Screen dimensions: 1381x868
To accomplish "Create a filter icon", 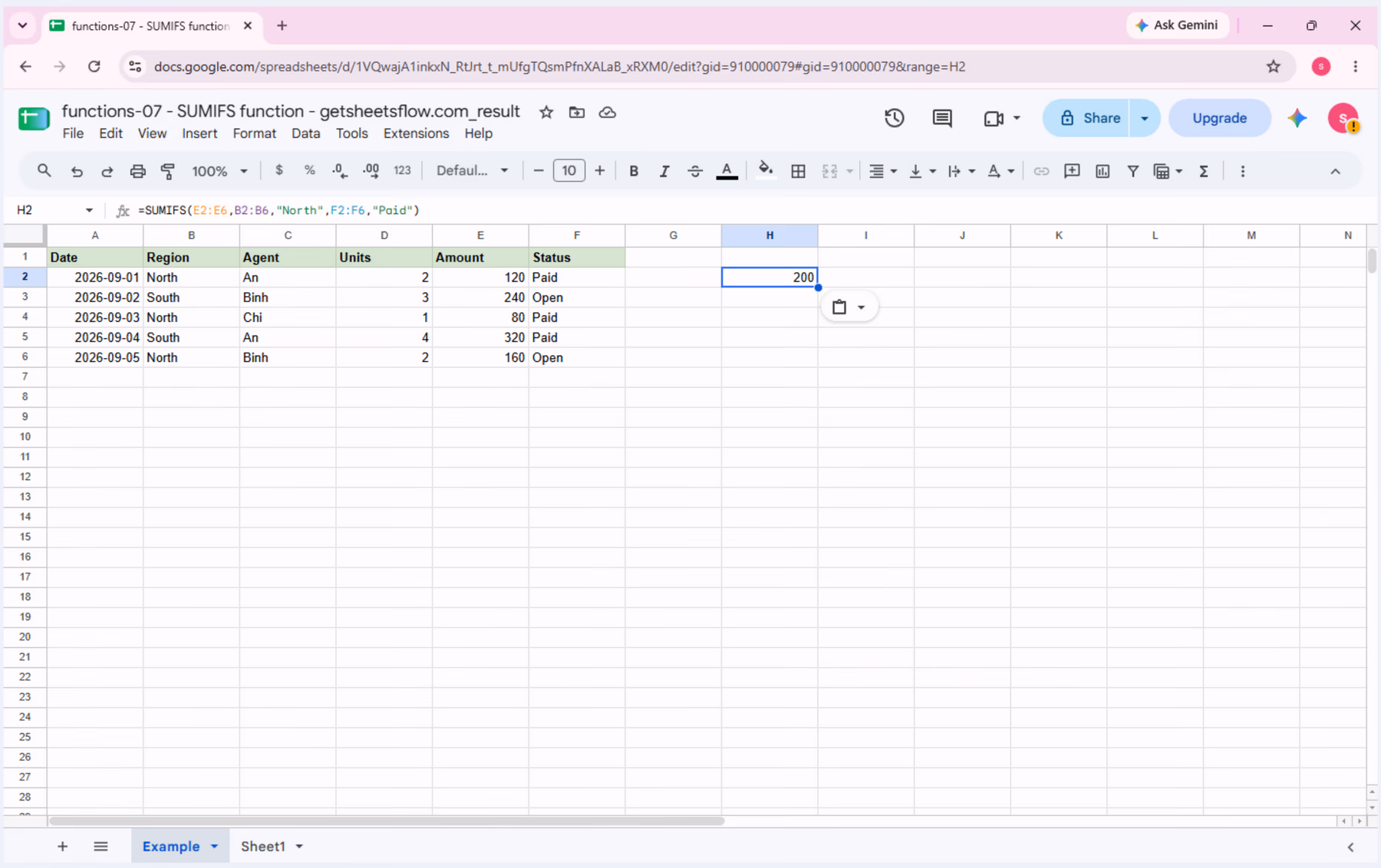I will coord(1132,171).
